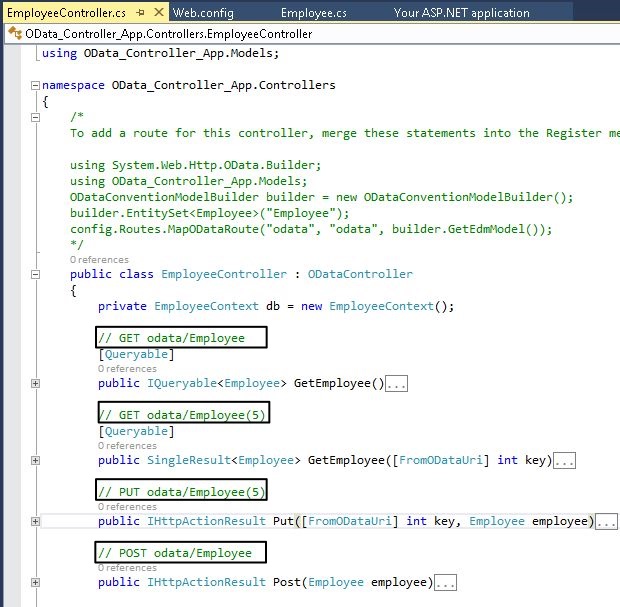Screen dimensions: 620x607
Task: Click the class icon in navigation bar
Action: pyautogui.click(x=15, y=33)
